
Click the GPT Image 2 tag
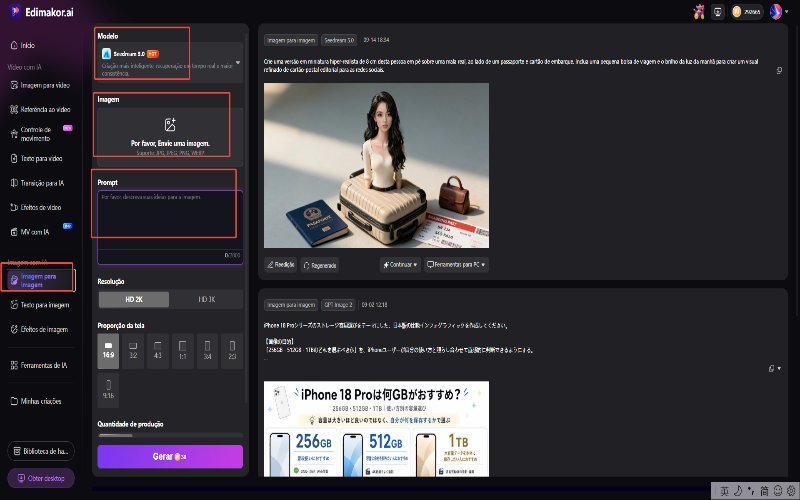pyautogui.click(x=338, y=305)
